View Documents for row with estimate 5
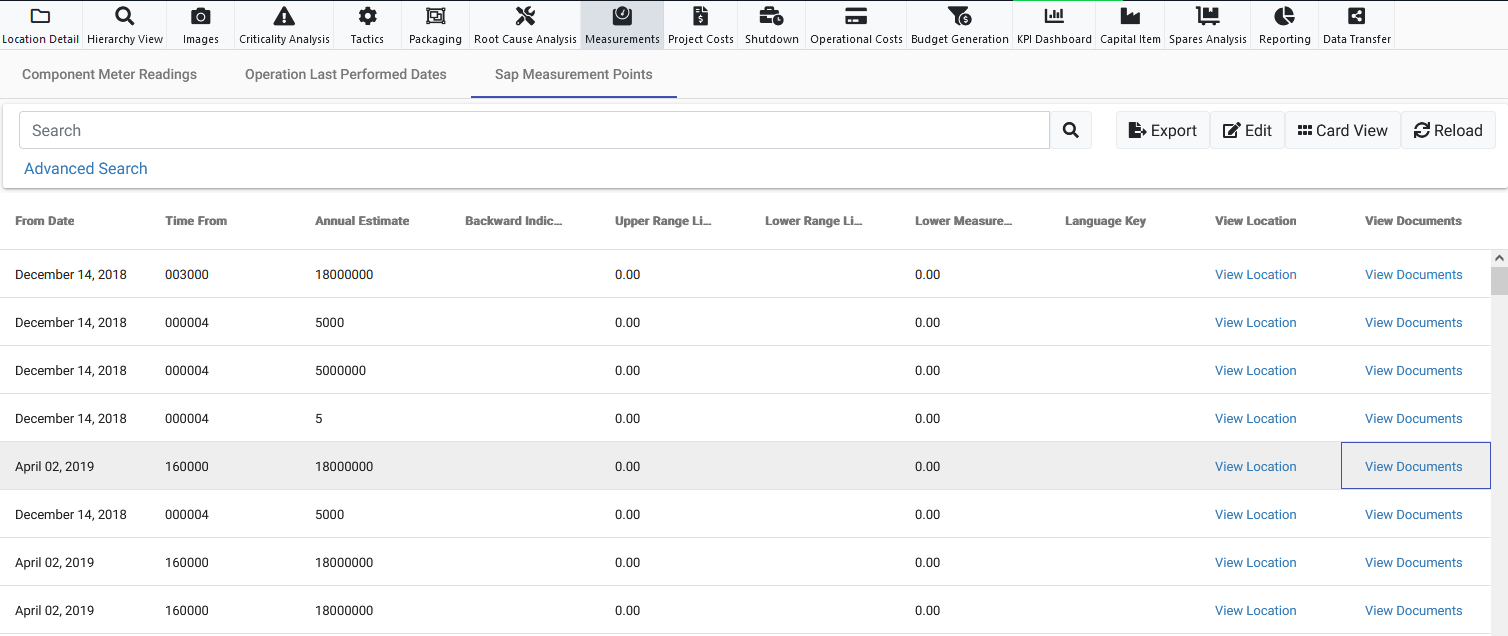Viewport: 1508px width, 636px height. click(x=1413, y=418)
